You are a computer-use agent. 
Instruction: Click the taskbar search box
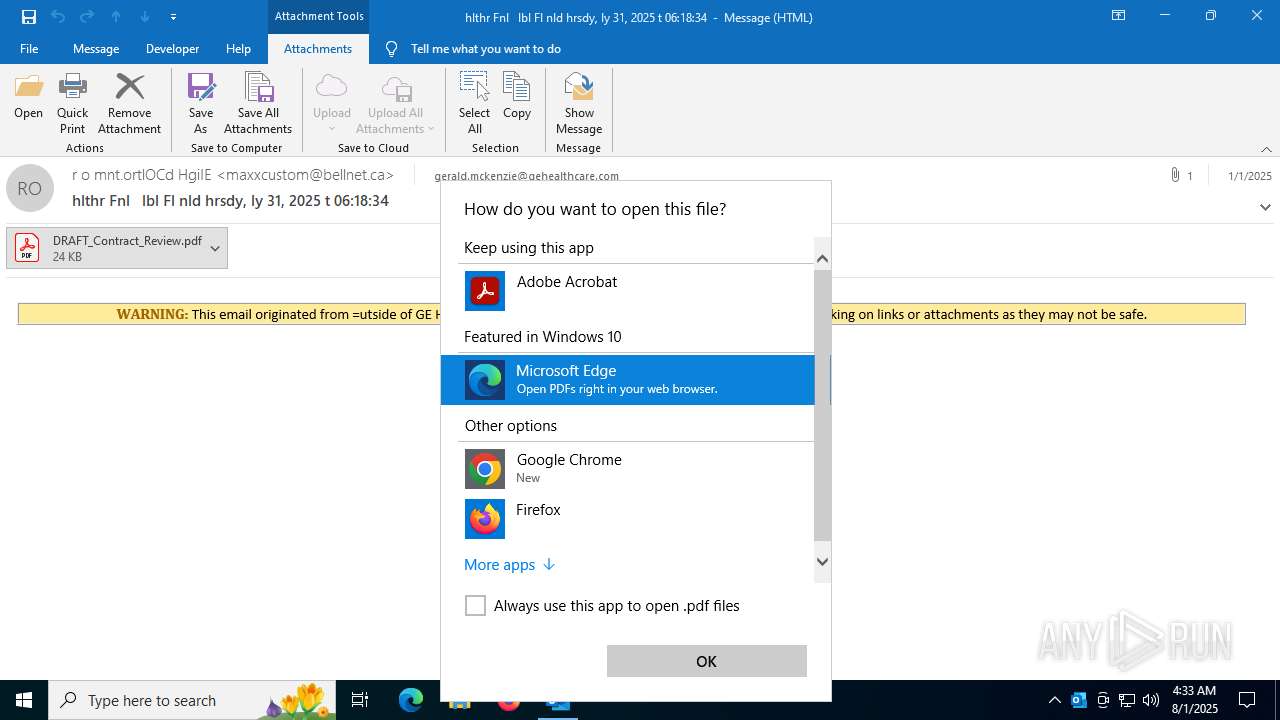191,700
